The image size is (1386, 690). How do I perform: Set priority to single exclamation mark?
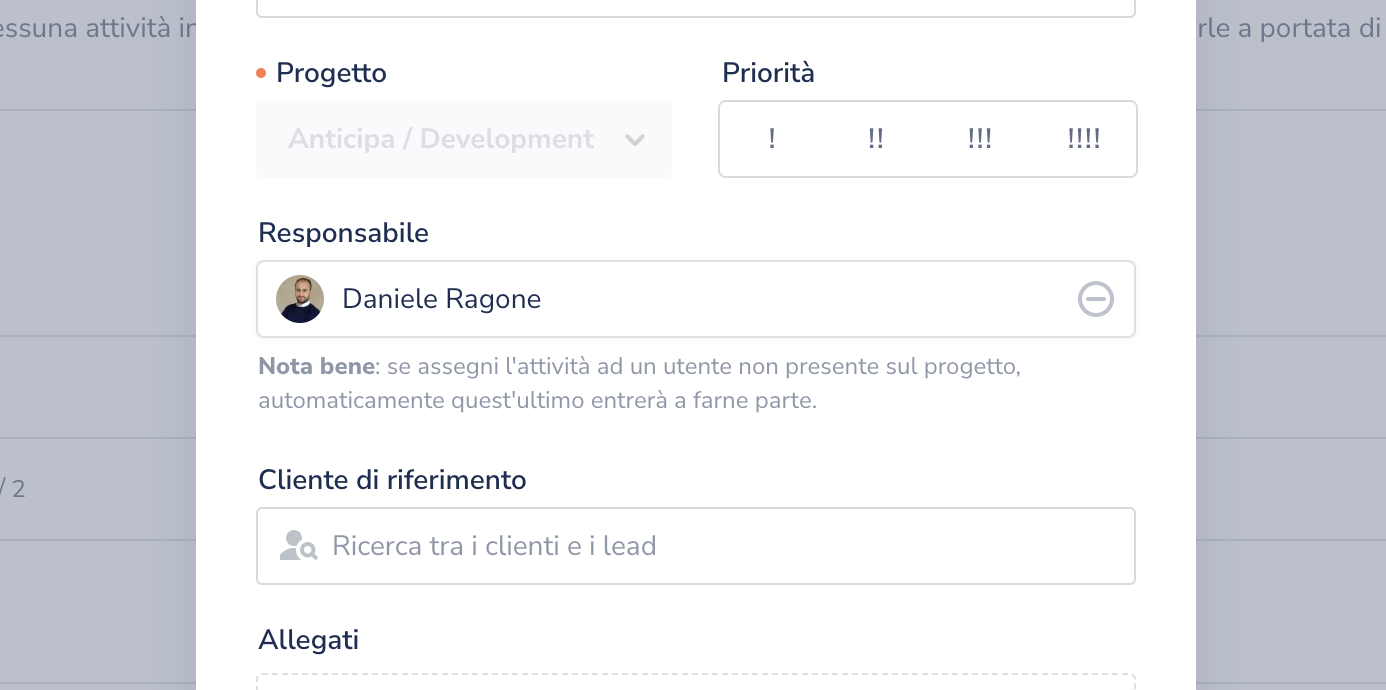click(x=772, y=139)
